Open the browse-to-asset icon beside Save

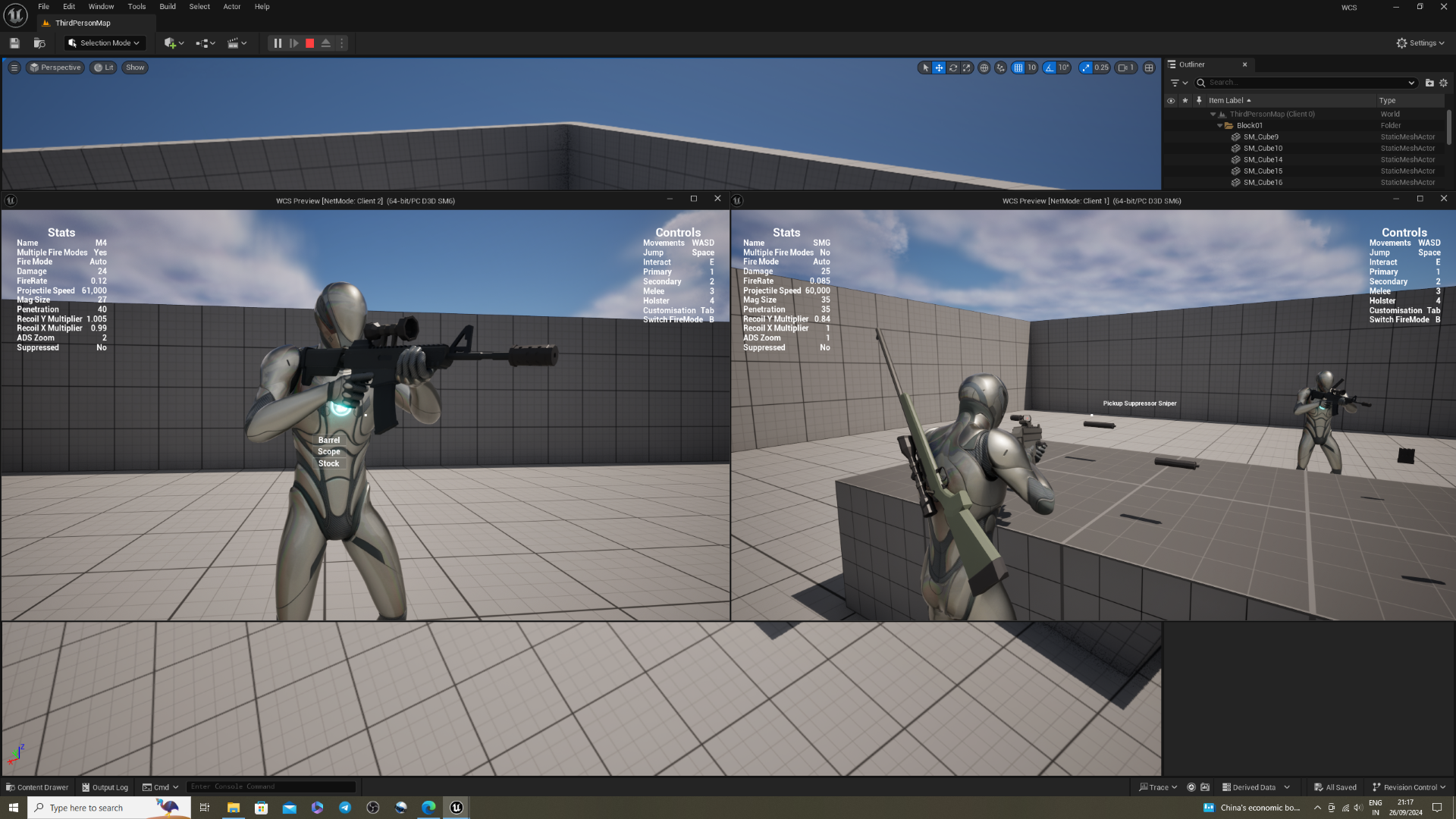(39, 43)
